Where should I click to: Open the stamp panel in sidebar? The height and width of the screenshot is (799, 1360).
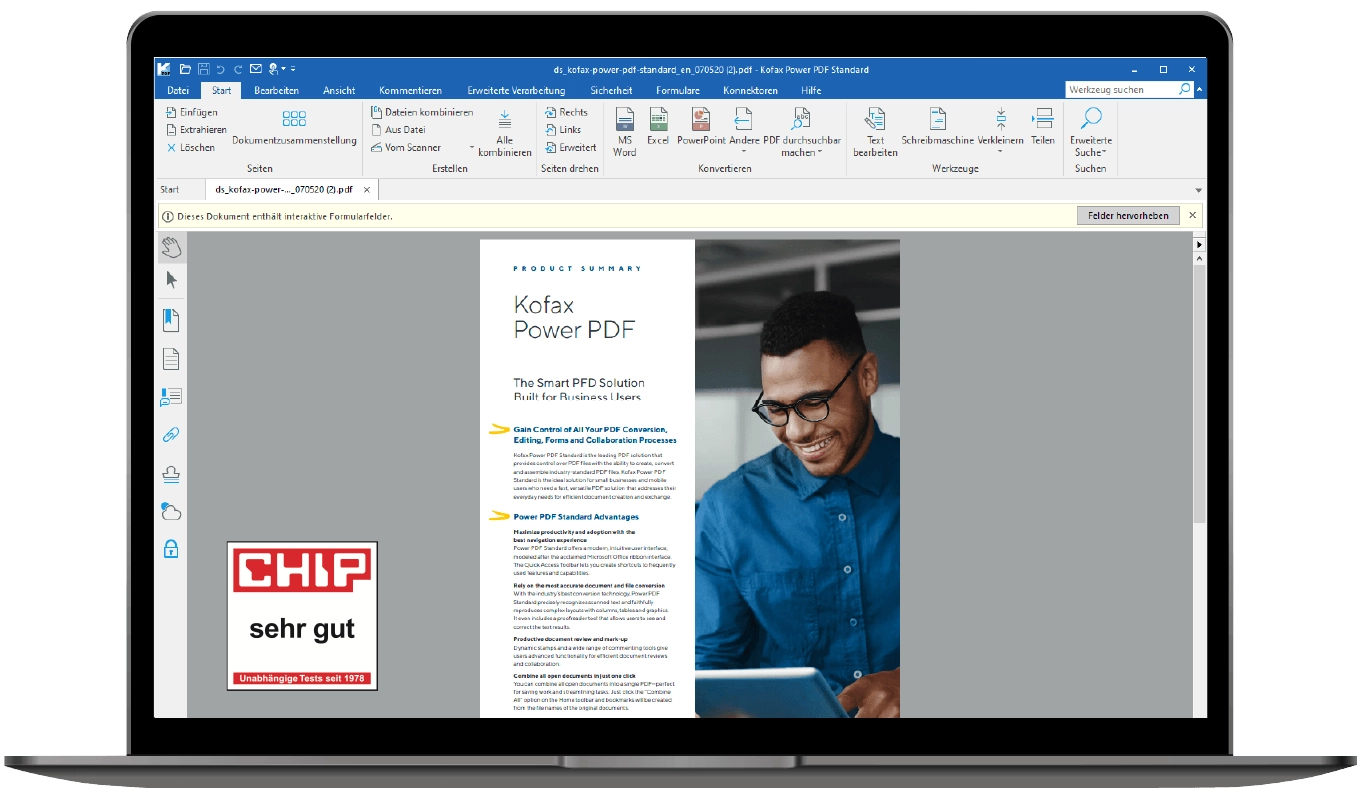tap(171, 473)
